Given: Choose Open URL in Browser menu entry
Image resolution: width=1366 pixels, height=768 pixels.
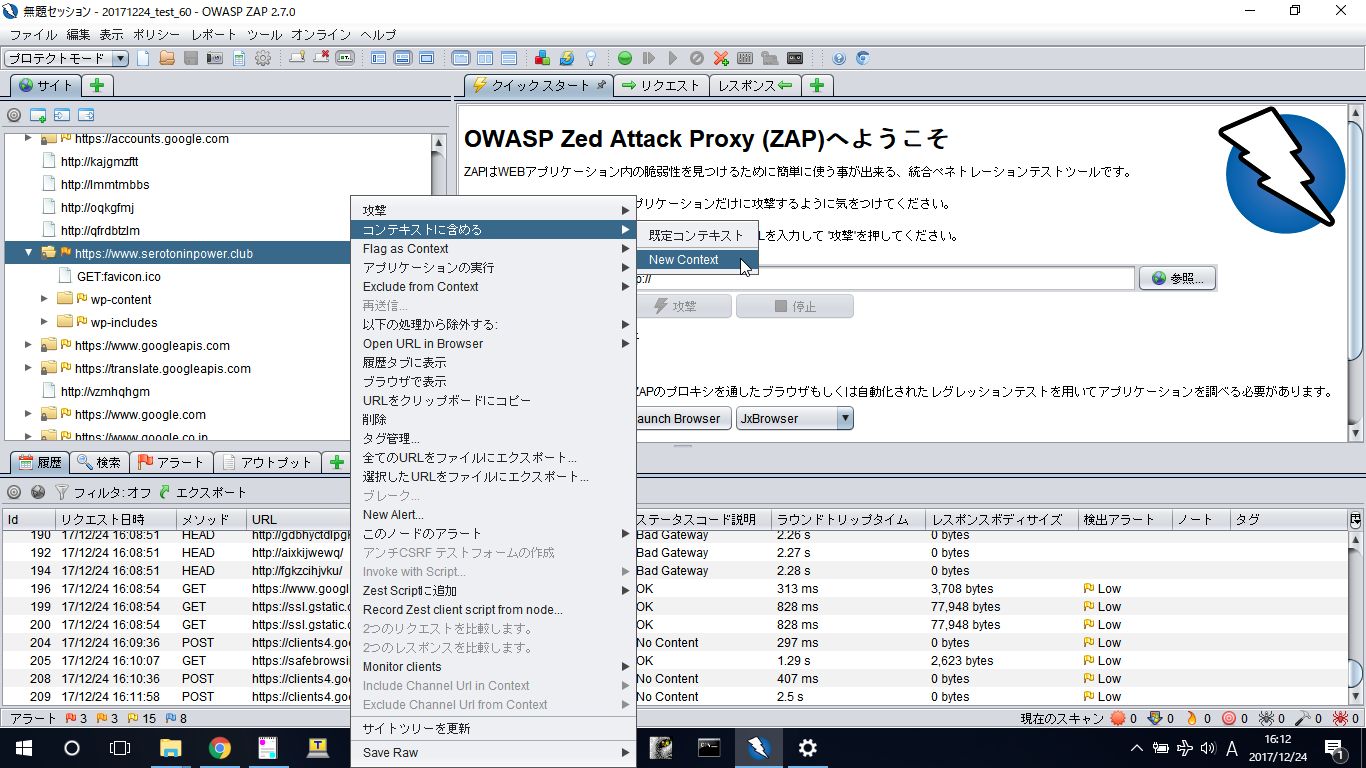Looking at the screenshot, I should tap(494, 343).
